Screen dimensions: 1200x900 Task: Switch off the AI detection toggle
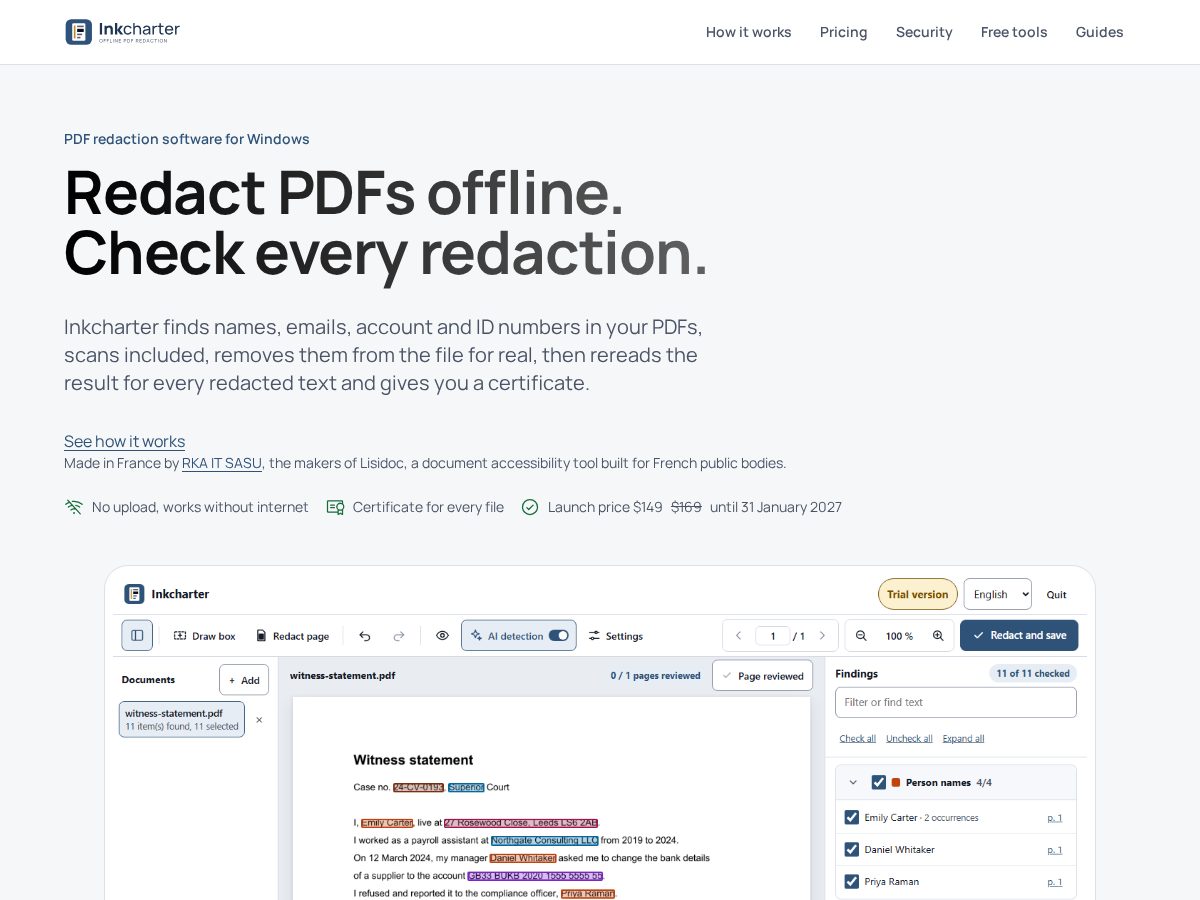tap(558, 636)
